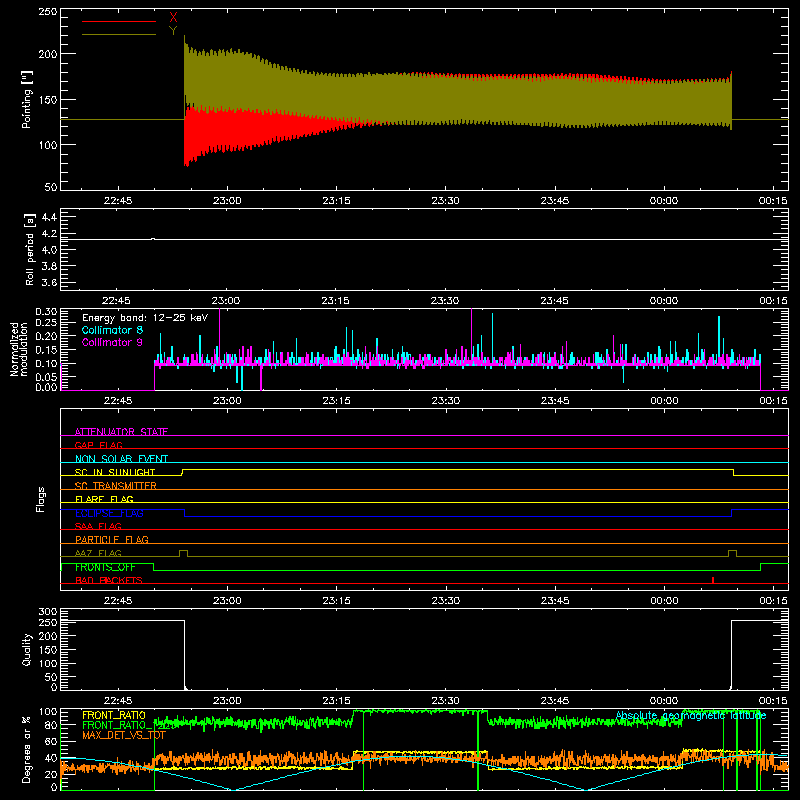Image resolution: width=800 pixels, height=800 pixels.
Task: Click the 22:45 label under Roll period plot
Action: coord(117,301)
